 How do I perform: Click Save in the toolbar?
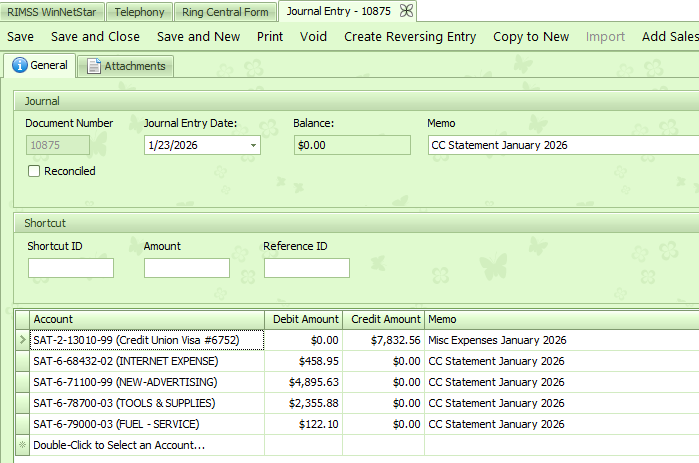point(21,37)
